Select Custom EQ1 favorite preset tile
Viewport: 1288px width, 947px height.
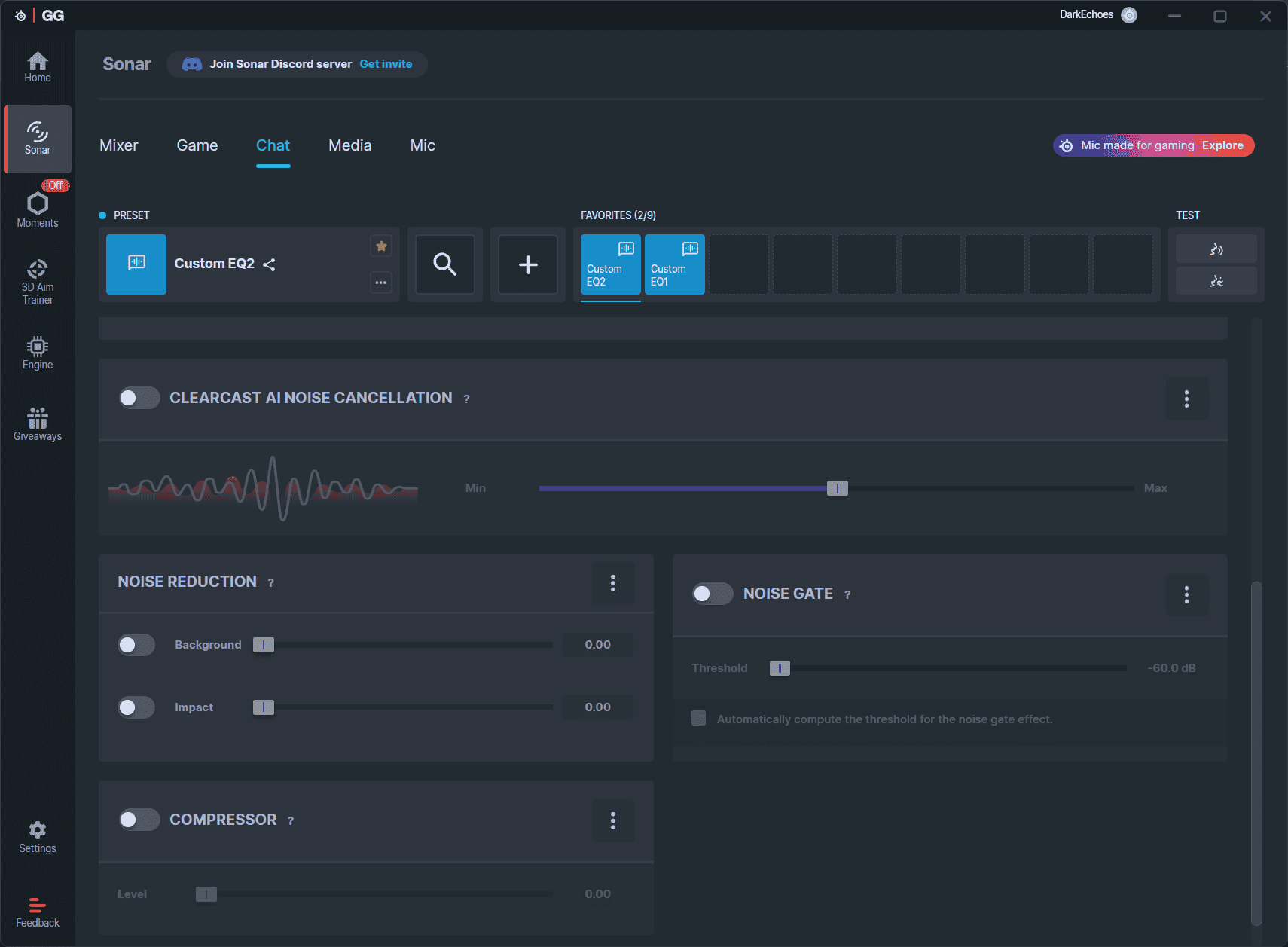pyautogui.click(x=674, y=264)
